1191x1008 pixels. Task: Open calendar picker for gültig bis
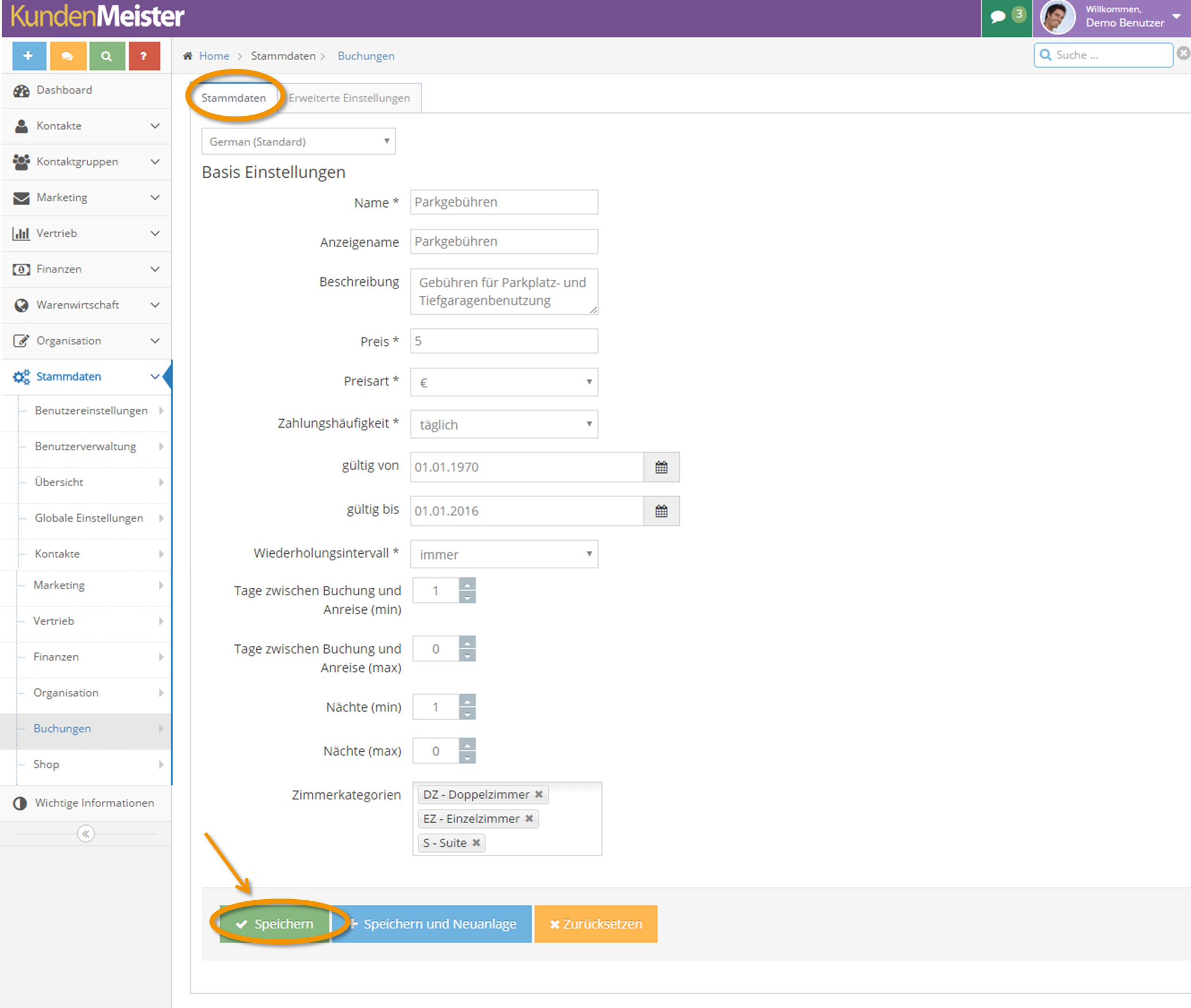[661, 511]
